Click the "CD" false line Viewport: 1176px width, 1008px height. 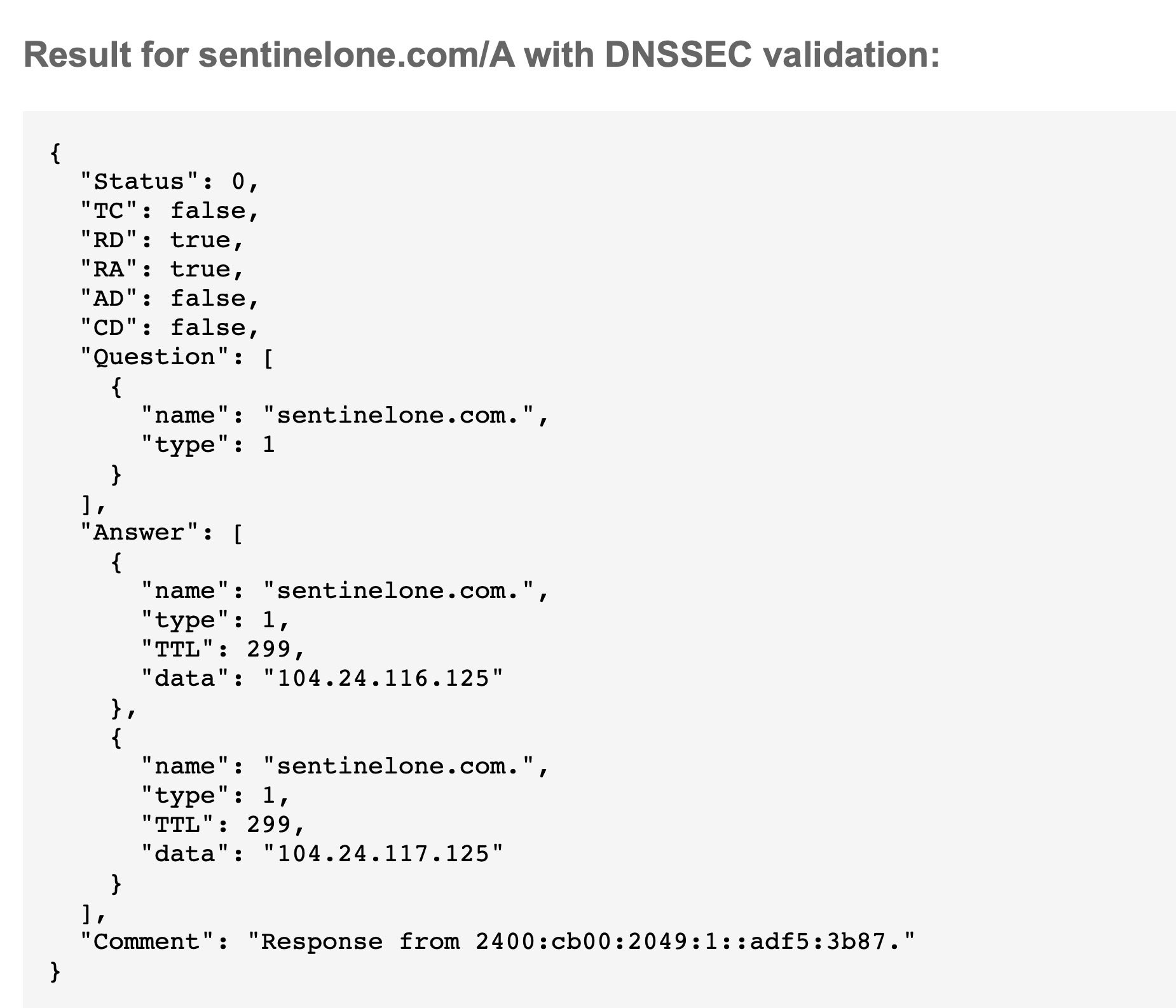169,328
